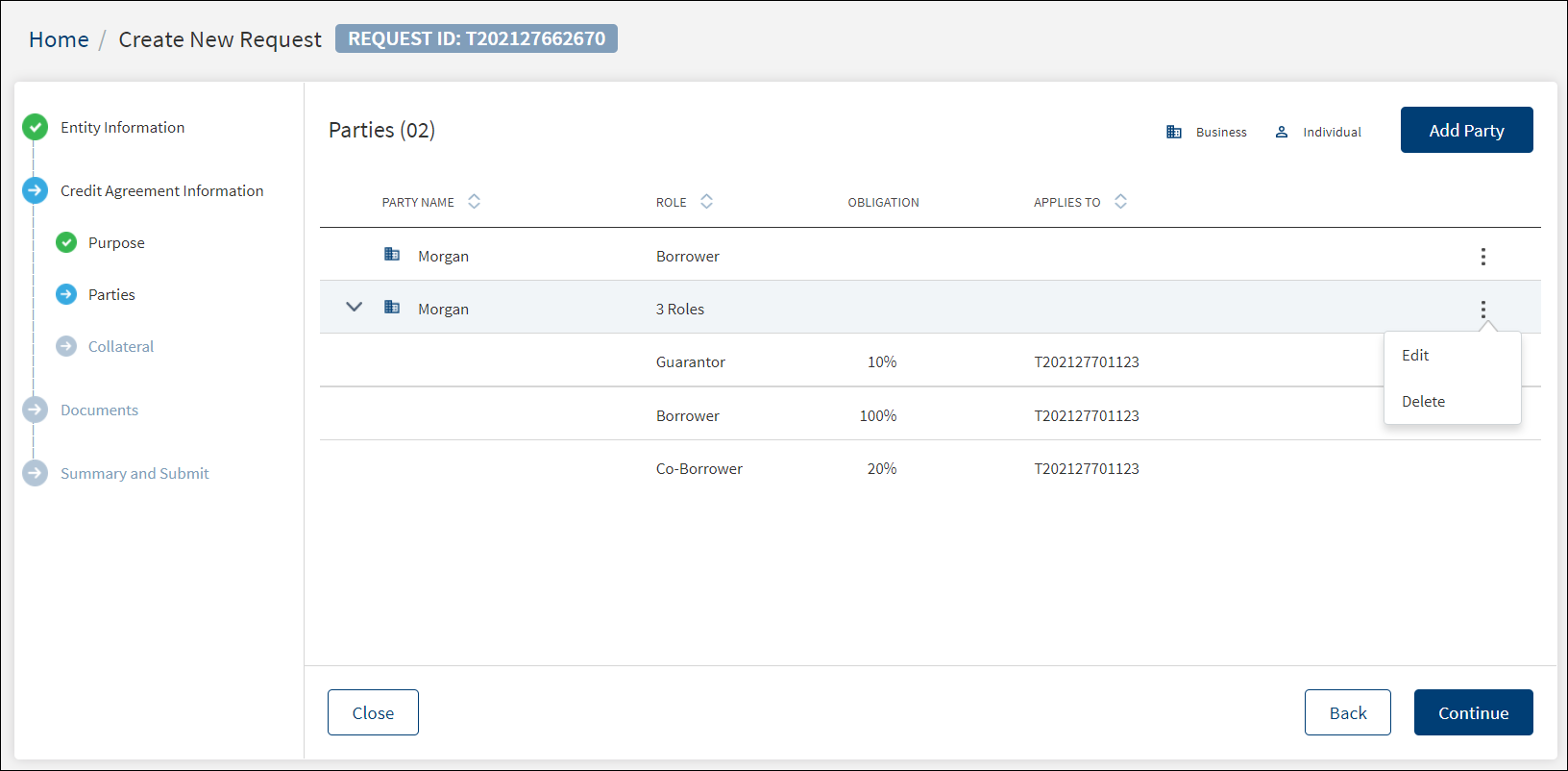
Task: Open Summary and Submit step
Action: click(135, 473)
